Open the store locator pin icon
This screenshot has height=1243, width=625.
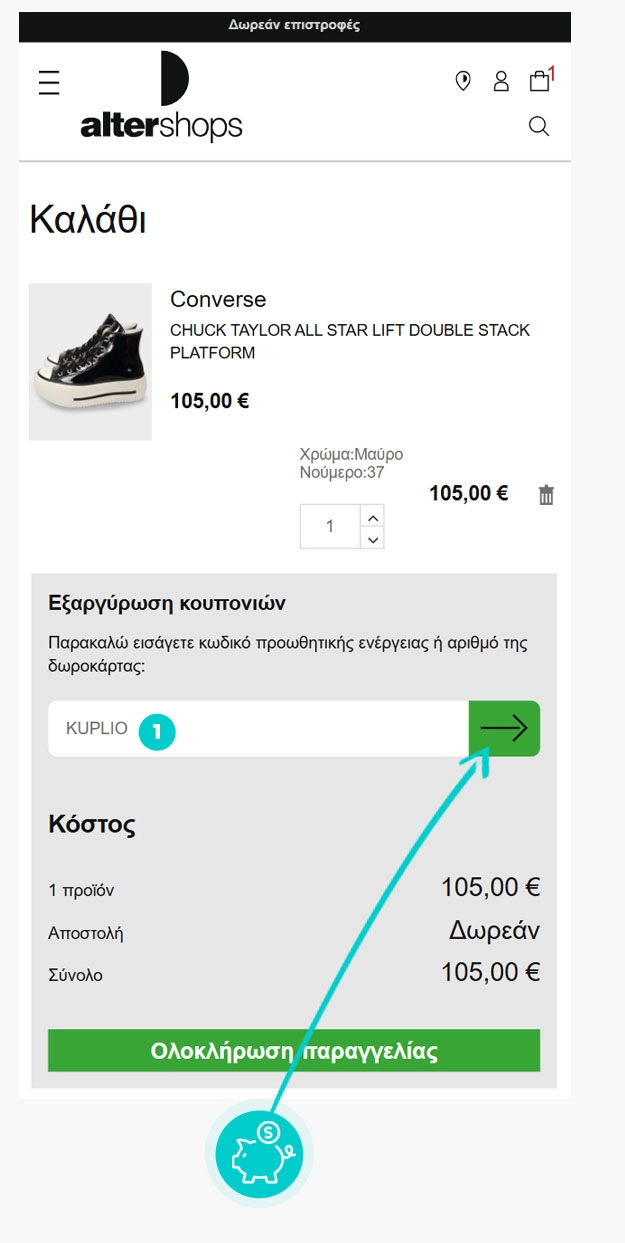(463, 82)
